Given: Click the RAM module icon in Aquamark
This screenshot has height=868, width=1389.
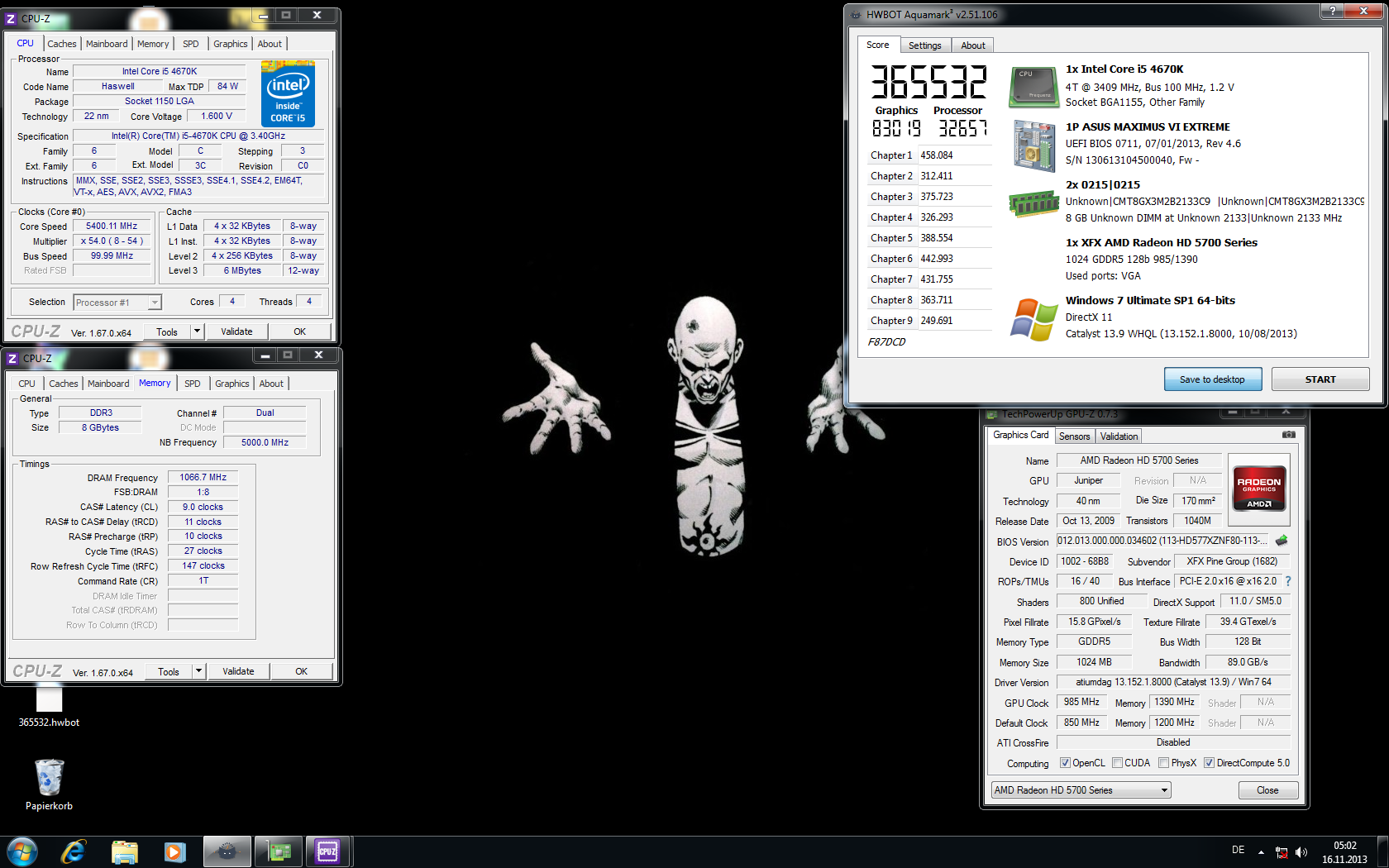Looking at the screenshot, I should click(x=1033, y=203).
